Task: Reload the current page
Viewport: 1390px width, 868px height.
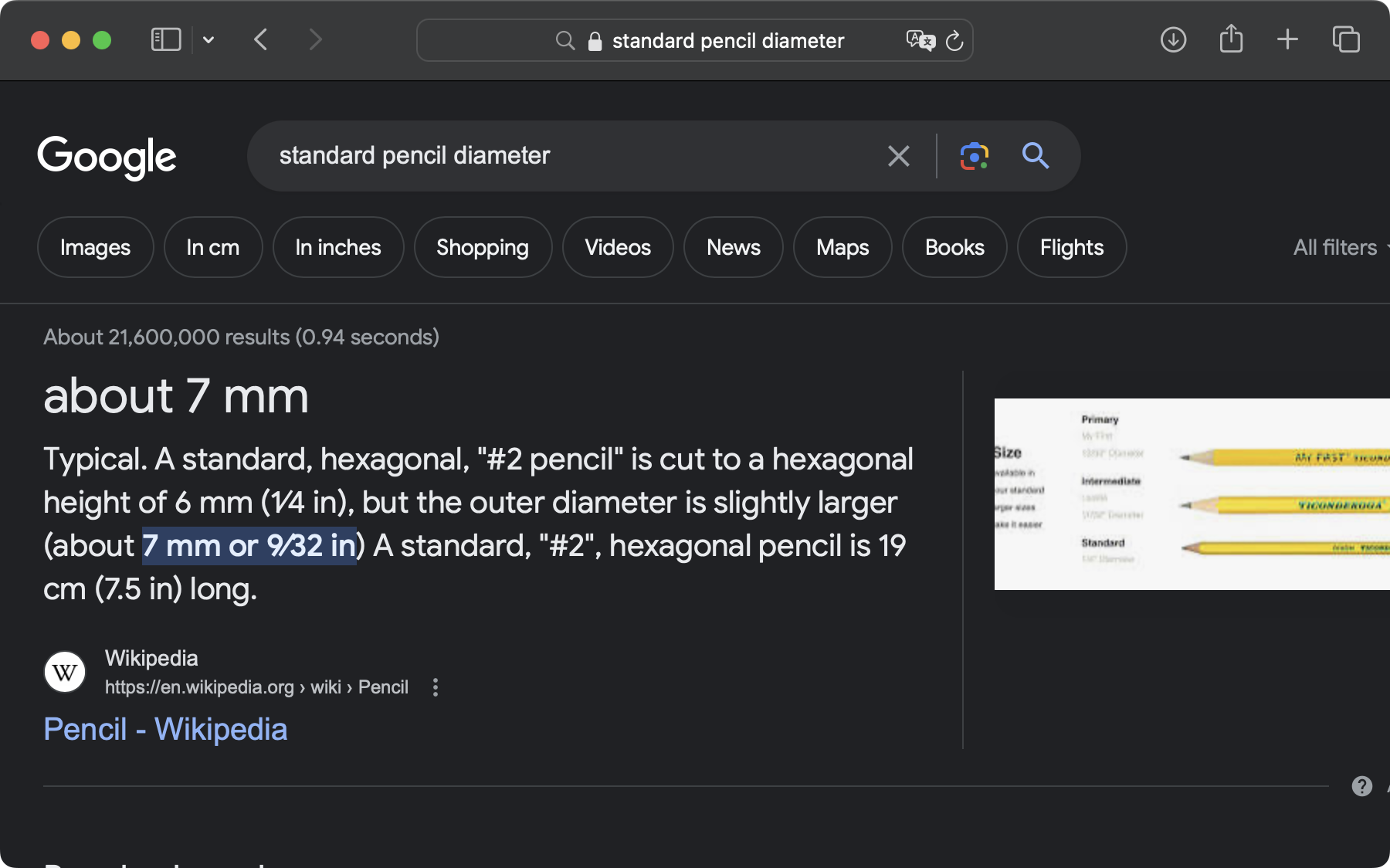Action: tap(954, 41)
